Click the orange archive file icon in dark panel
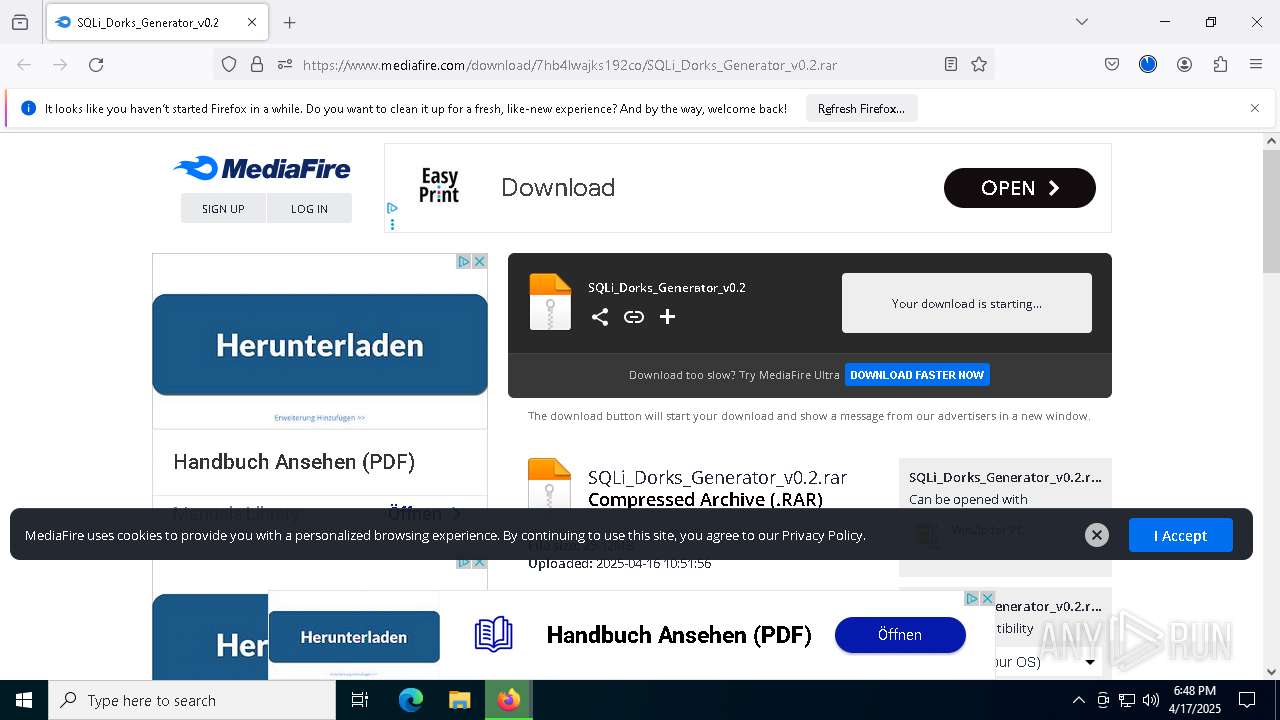This screenshot has width=1280, height=720. pos(550,302)
